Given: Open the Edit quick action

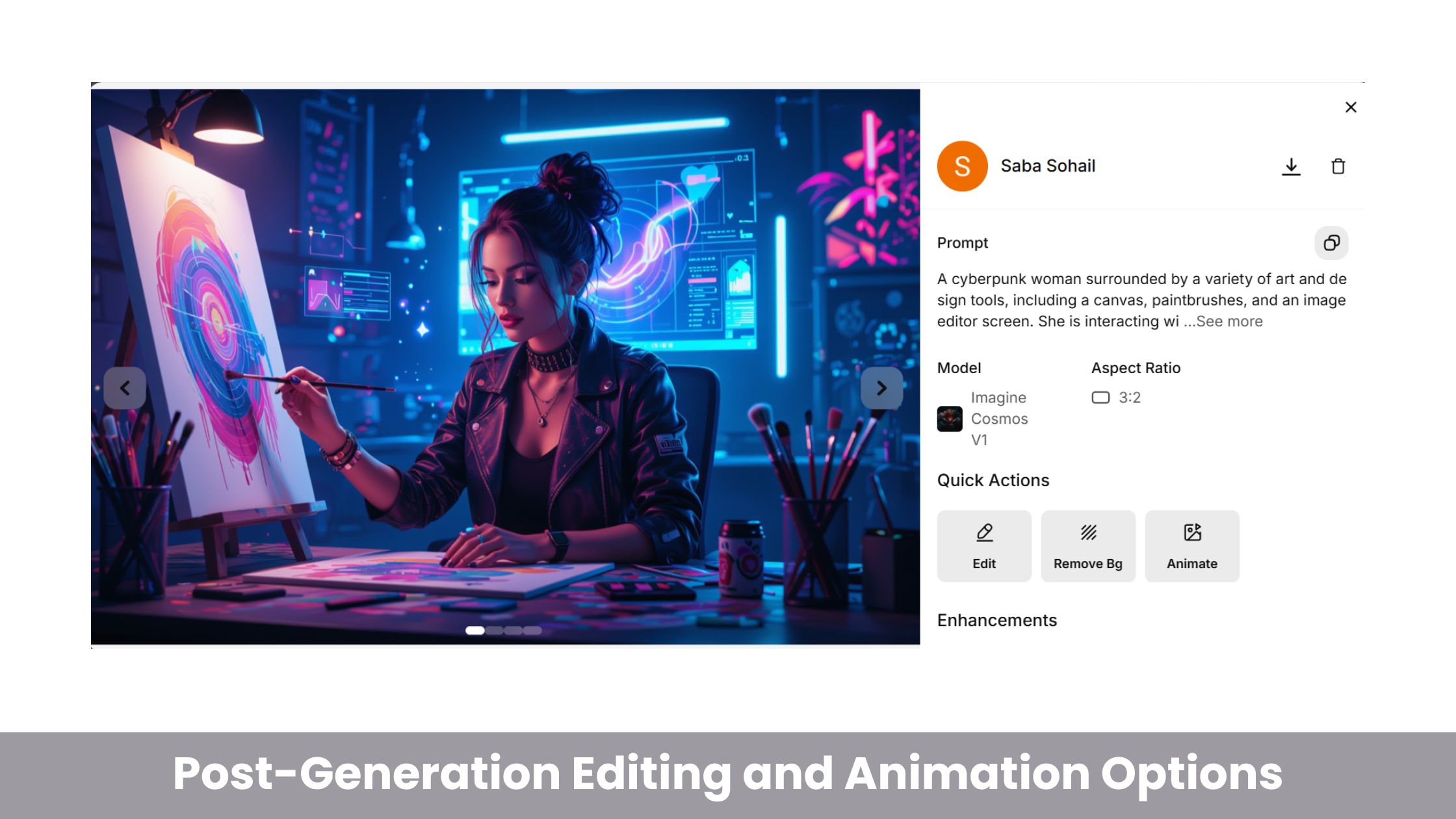Looking at the screenshot, I should point(984,546).
